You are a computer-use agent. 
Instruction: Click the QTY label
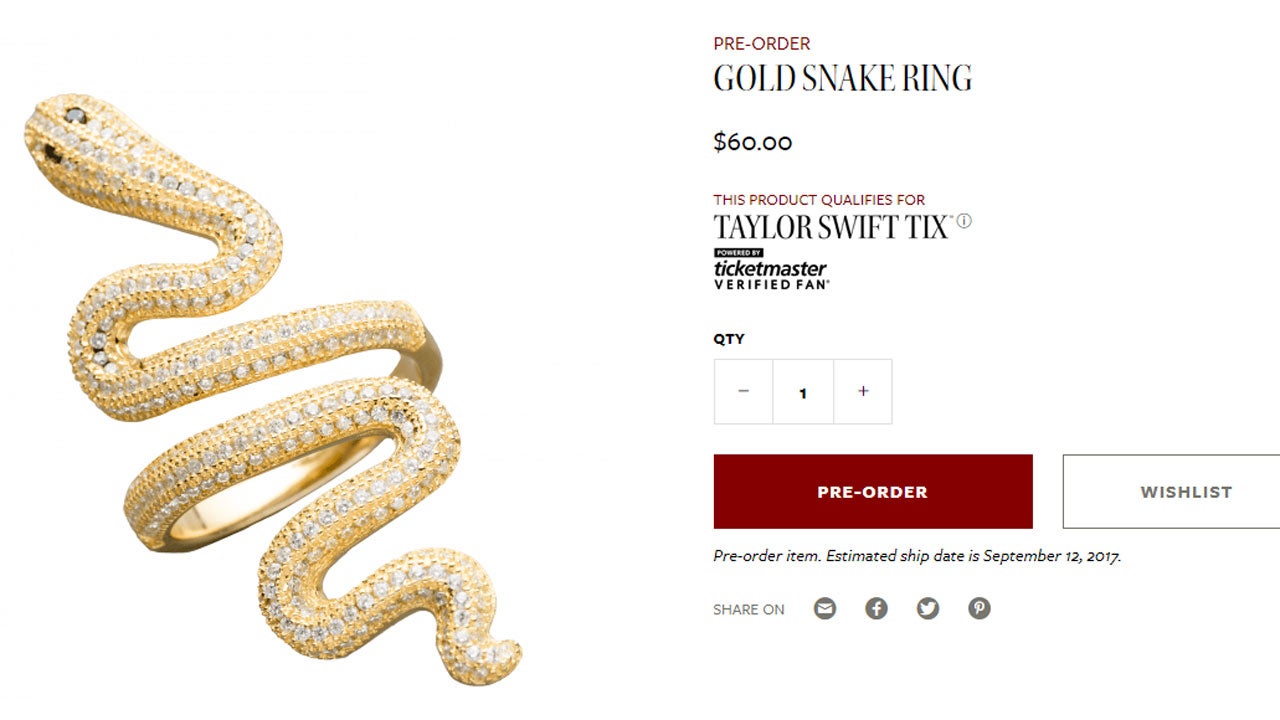(728, 339)
